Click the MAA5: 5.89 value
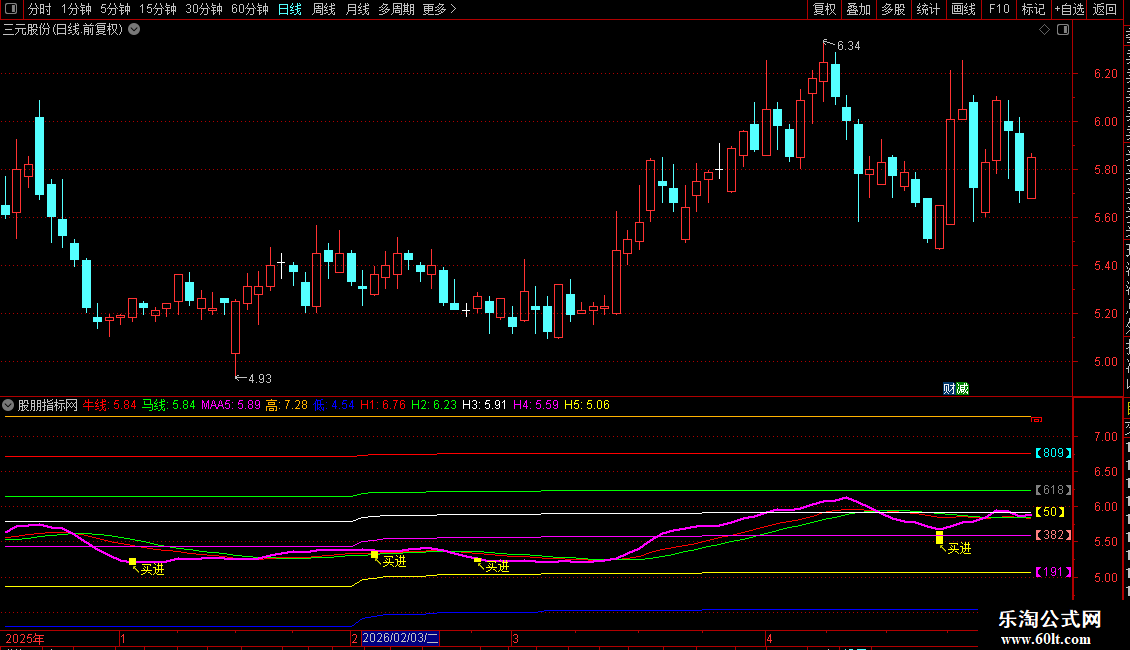 pos(231,405)
